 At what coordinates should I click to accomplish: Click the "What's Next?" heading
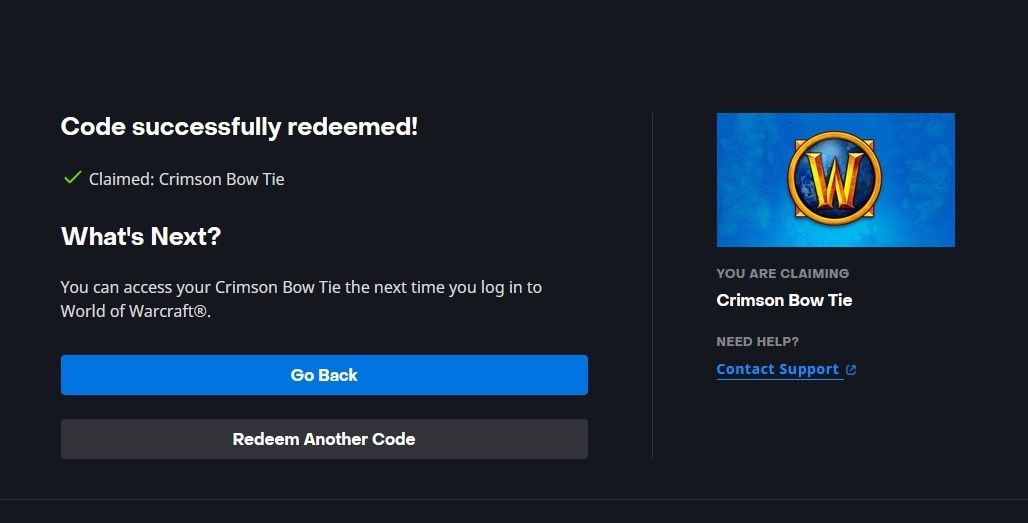[x=141, y=237]
